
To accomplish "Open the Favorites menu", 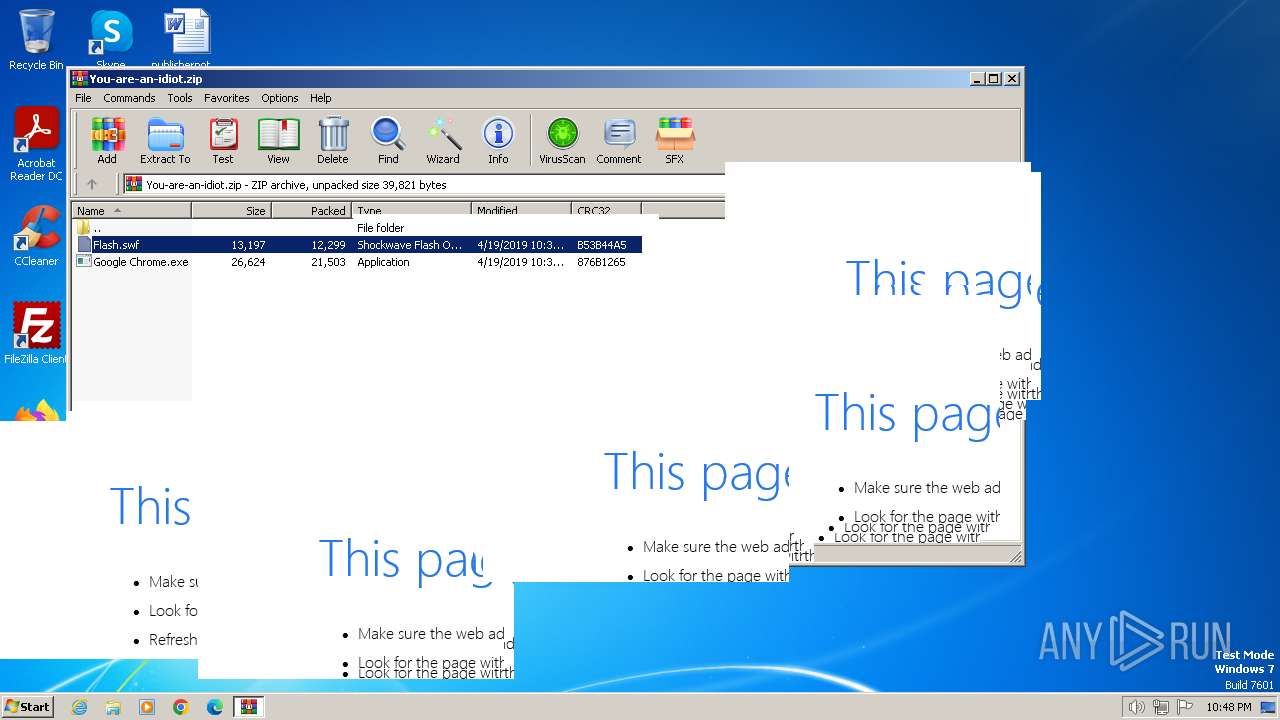I will click(227, 98).
